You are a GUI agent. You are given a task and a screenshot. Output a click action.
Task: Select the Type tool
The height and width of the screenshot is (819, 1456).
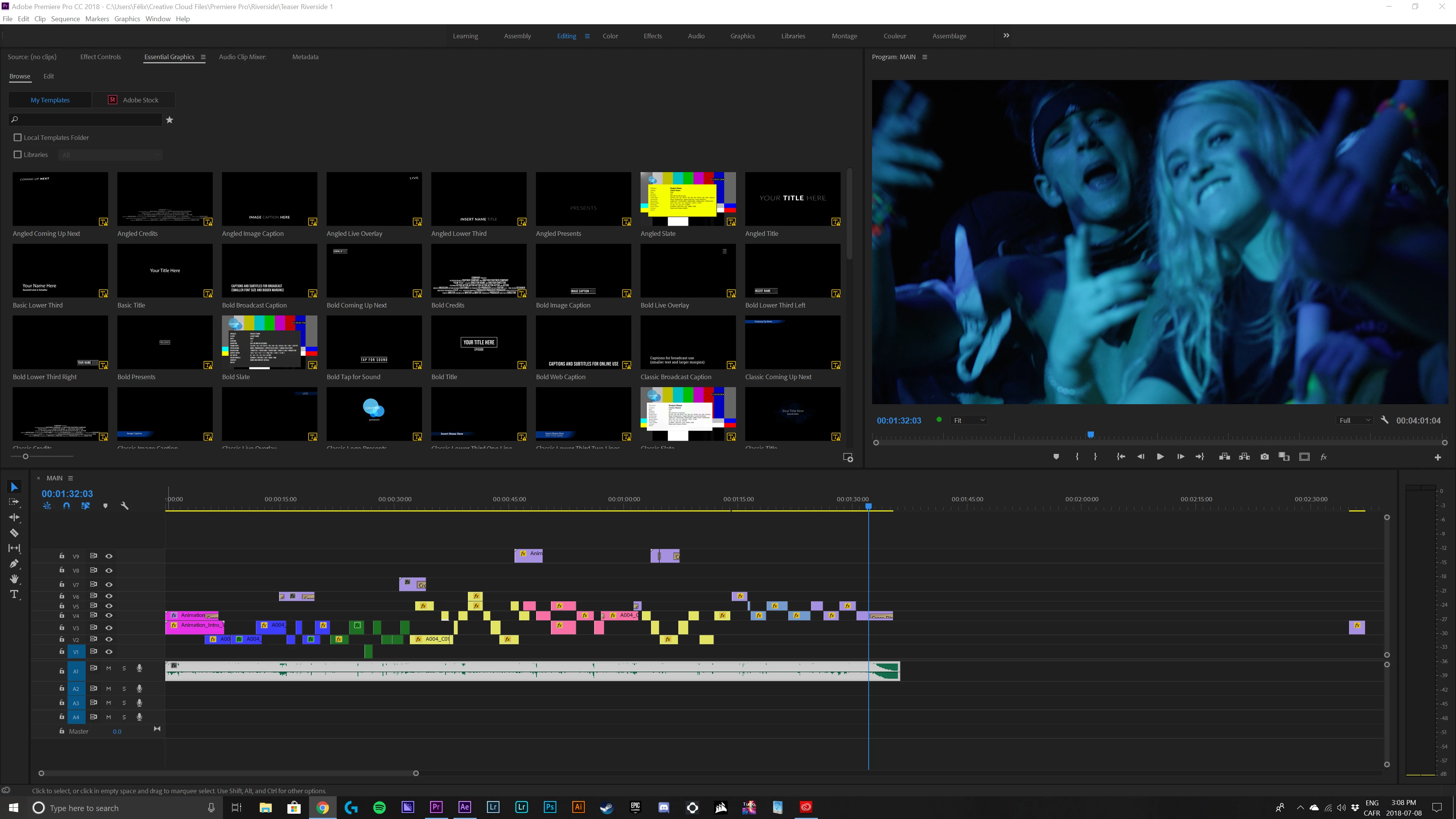click(14, 594)
